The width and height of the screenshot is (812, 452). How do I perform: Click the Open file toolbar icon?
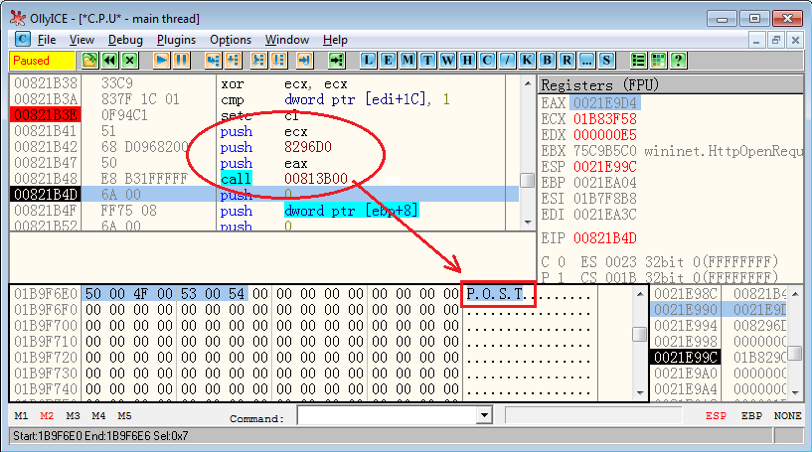point(90,61)
